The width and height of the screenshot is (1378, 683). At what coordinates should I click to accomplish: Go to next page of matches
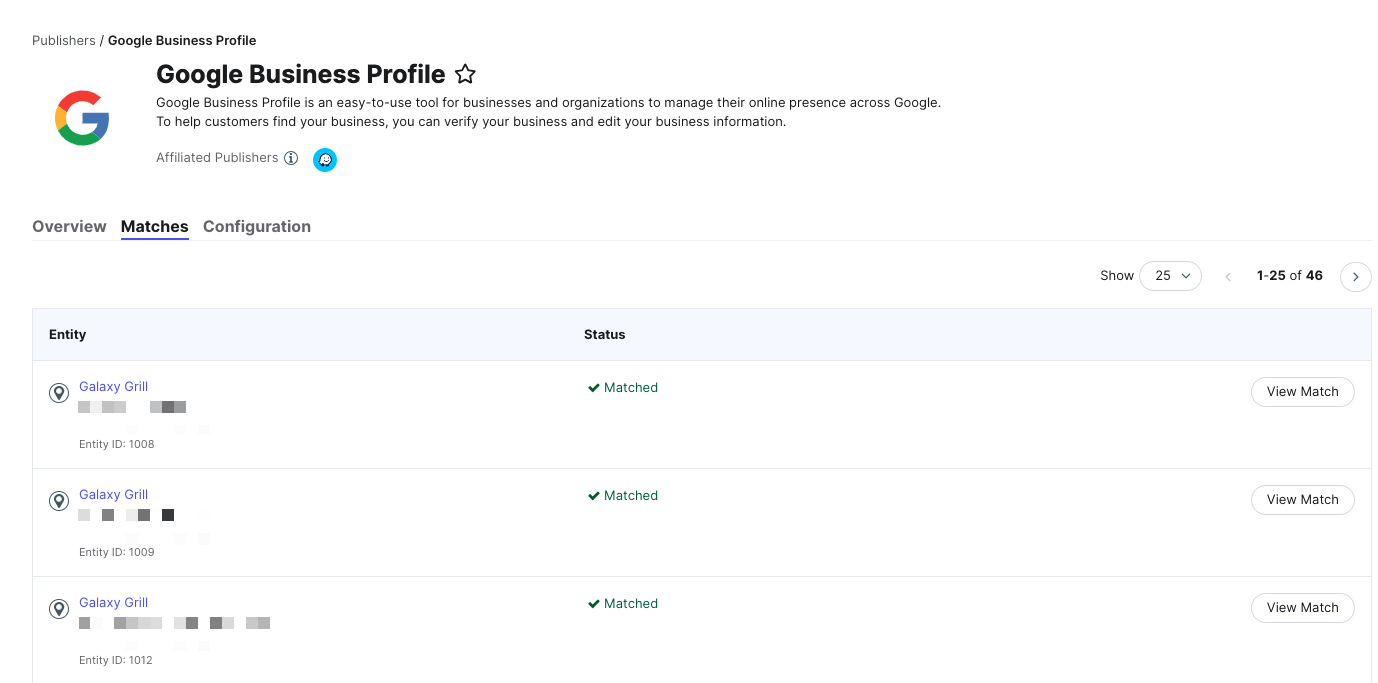tap(1356, 276)
